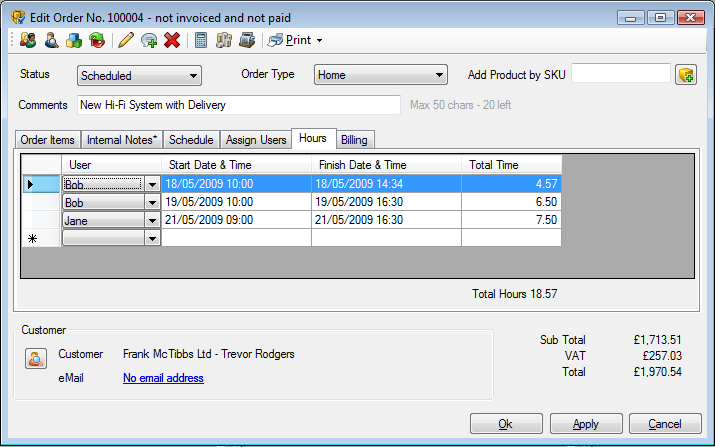Click the two-people customers icon in toolbar
The height and width of the screenshot is (447, 715).
(28, 41)
